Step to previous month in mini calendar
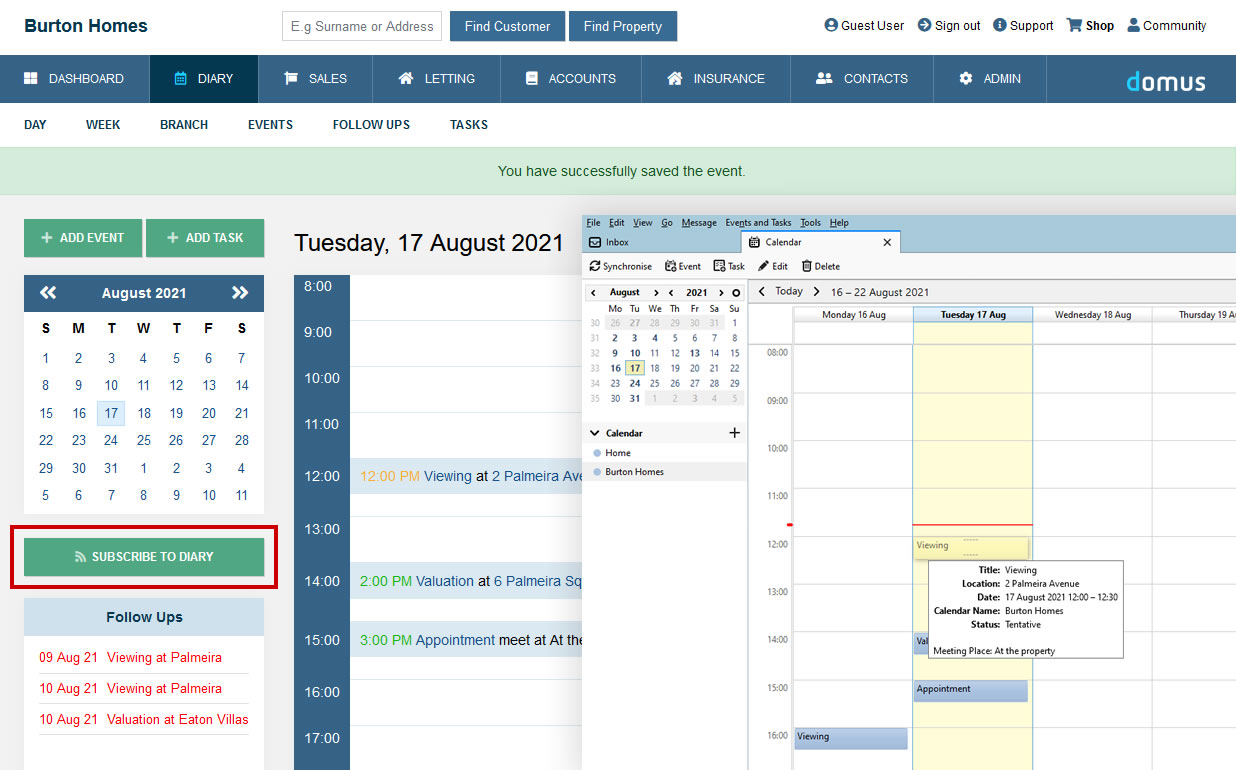This screenshot has width=1236, height=770. 593,293
